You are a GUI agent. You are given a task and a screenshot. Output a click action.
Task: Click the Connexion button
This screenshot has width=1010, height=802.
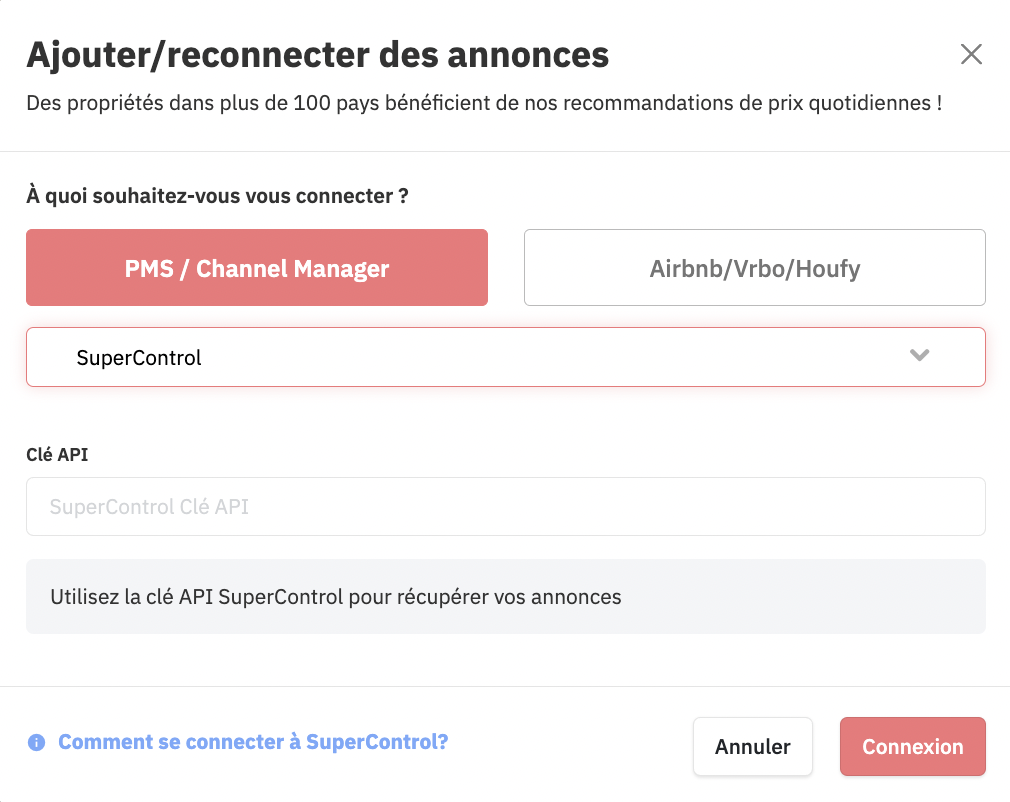(x=913, y=747)
